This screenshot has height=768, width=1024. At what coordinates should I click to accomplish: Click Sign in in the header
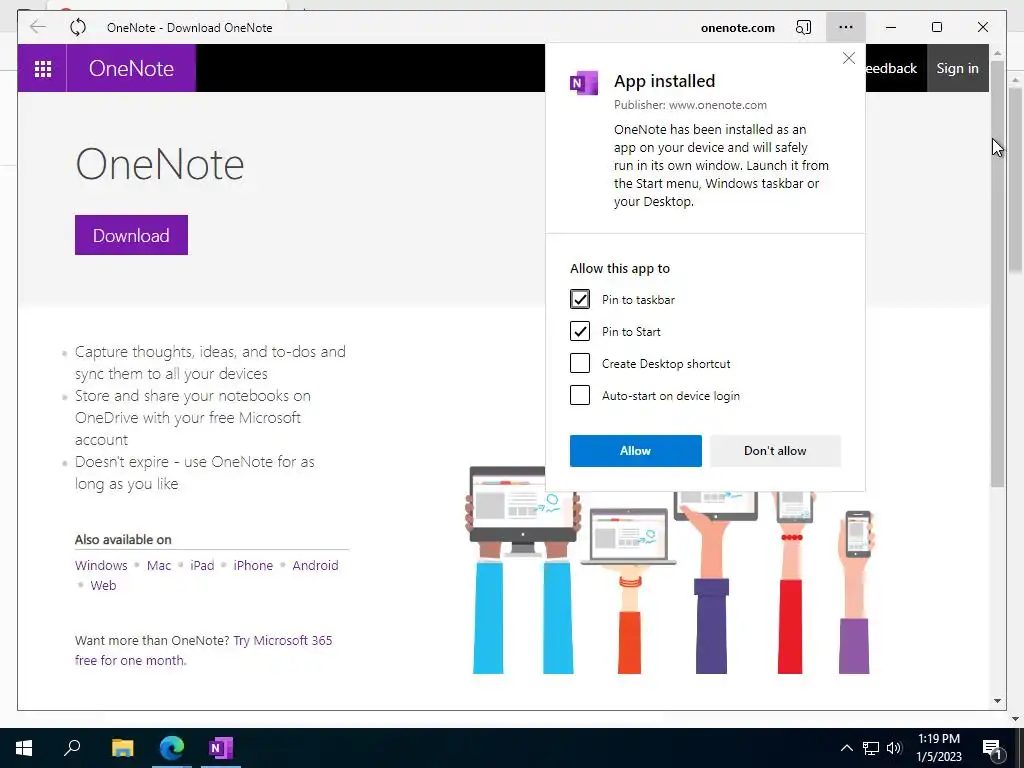click(x=957, y=69)
